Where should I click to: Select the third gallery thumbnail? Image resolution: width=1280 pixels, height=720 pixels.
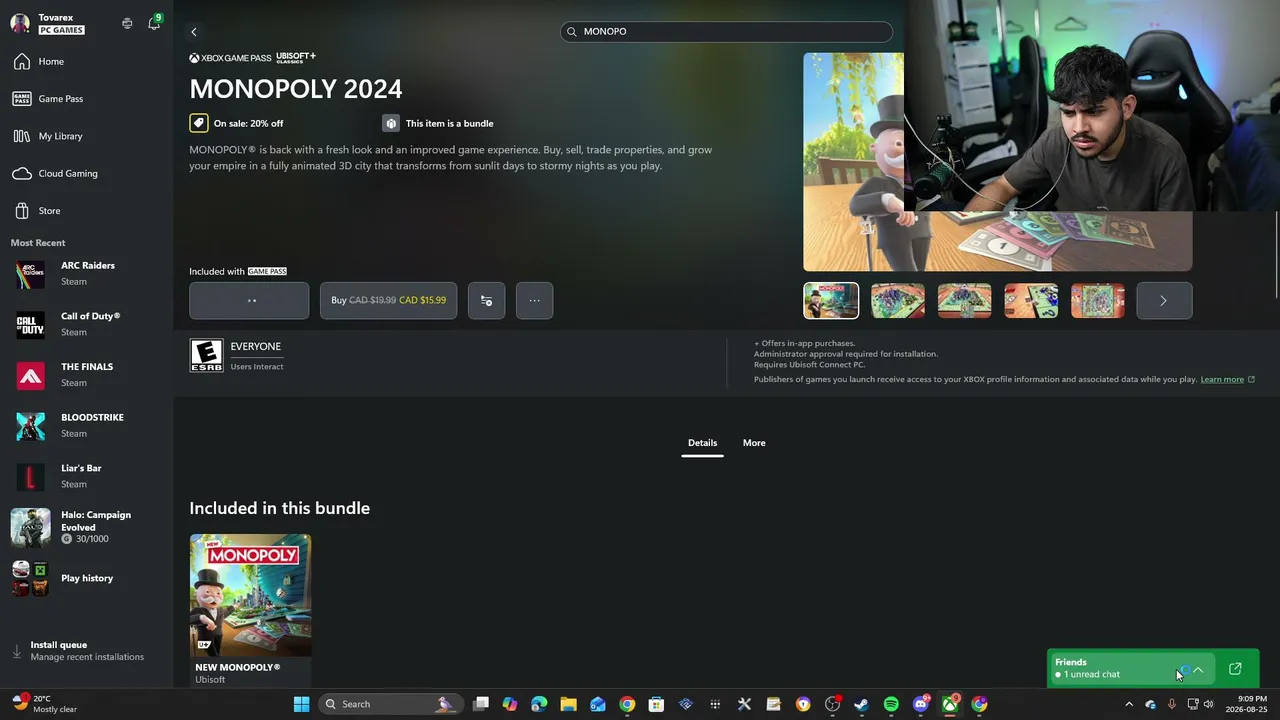point(964,301)
